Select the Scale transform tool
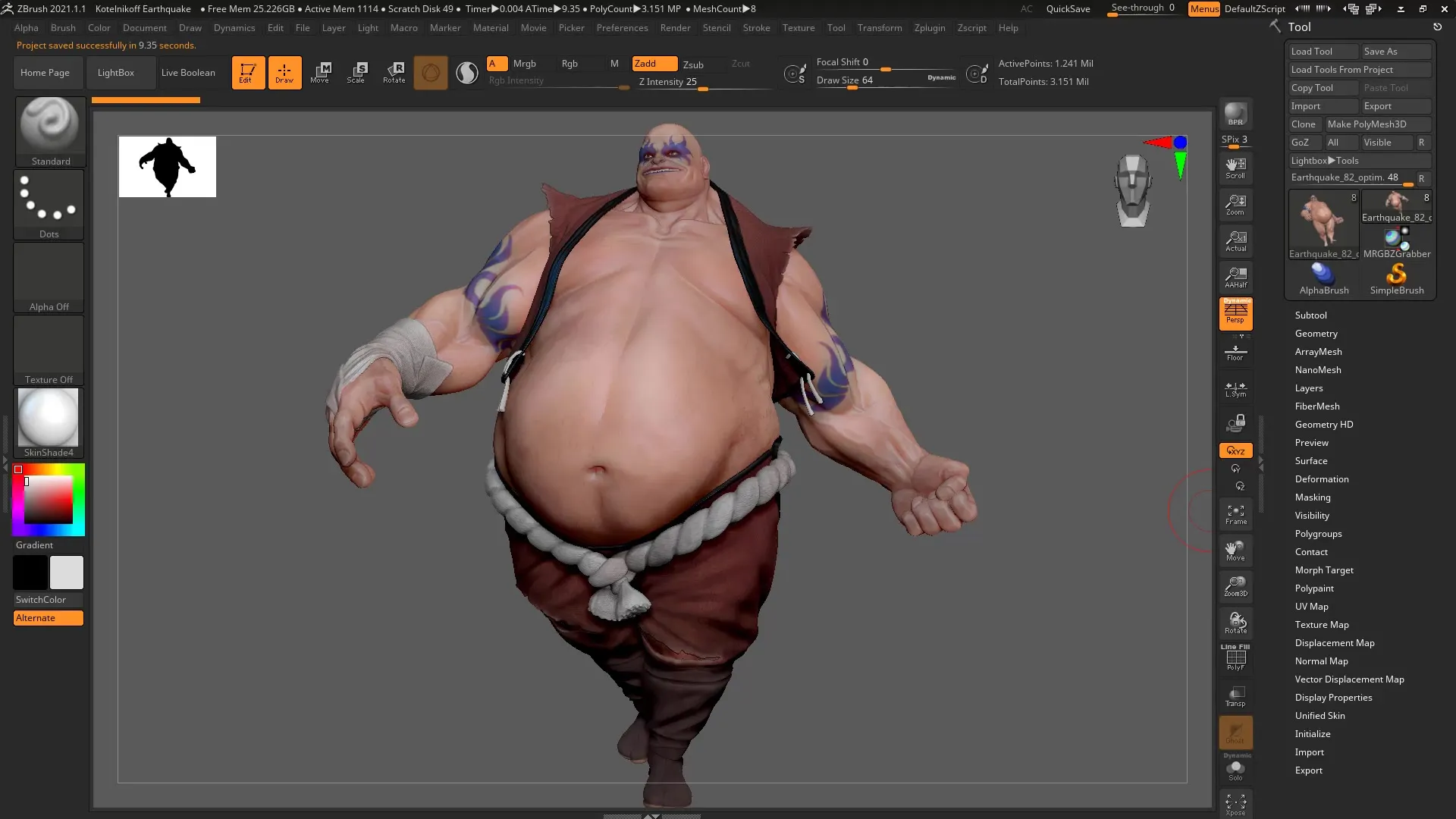Screen dimensions: 1456x819 coord(356,73)
